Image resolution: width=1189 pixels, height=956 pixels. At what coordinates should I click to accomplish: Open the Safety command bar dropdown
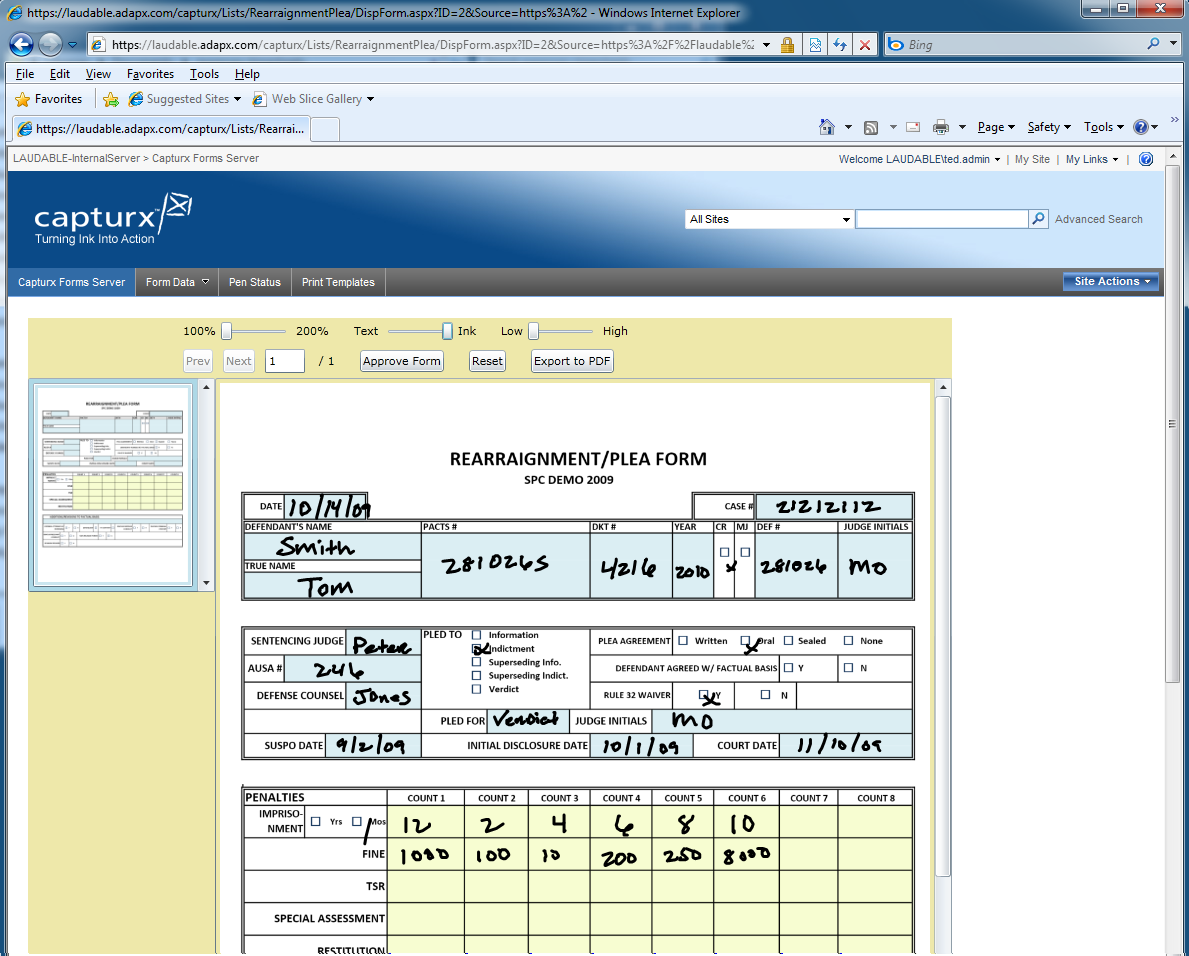1049,127
